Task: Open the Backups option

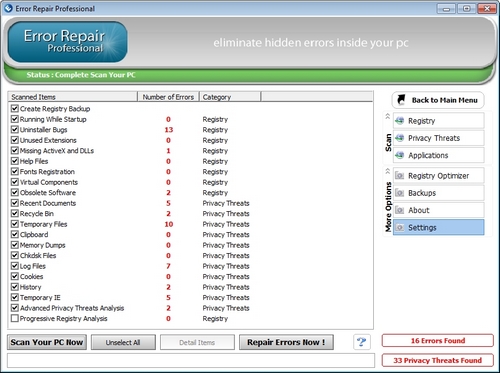Action: [x=439, y=193]
